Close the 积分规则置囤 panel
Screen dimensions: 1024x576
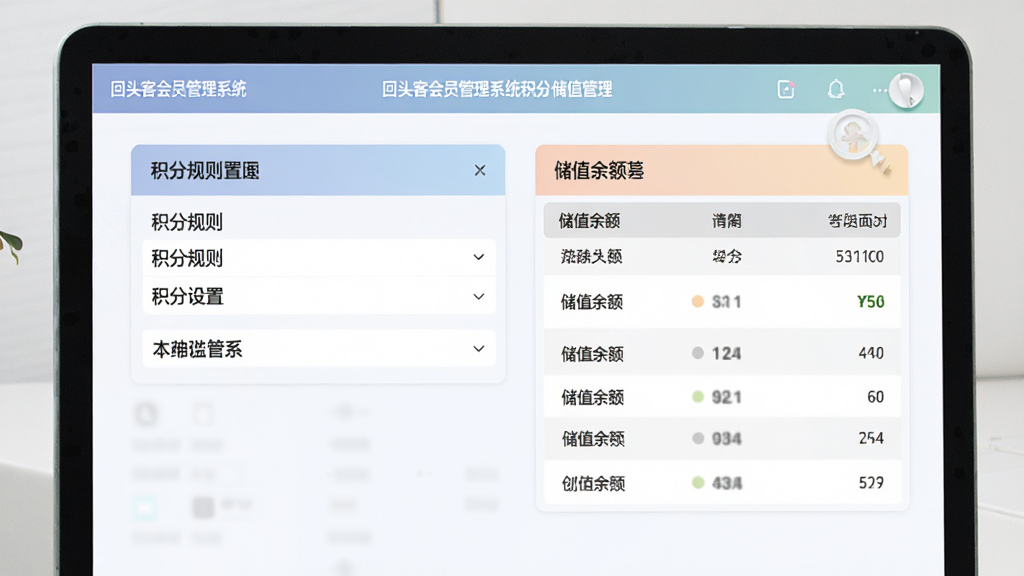tap(480, 170)
